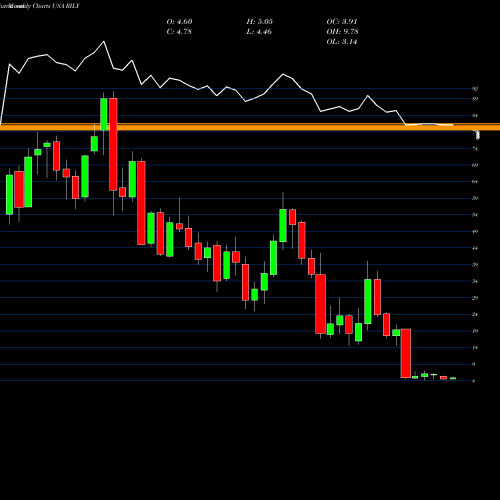Select the green candle rising to 89
Image resolution: width=500 pixels, height=500 pixels.
click(x=104, y=114)
